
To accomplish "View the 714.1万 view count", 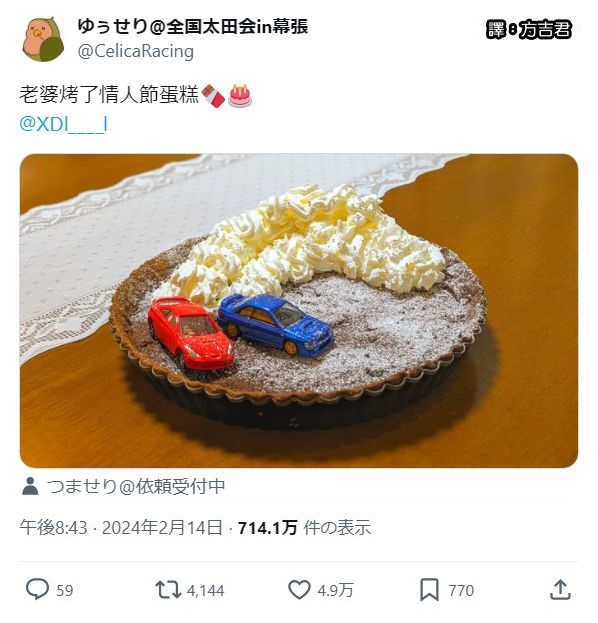I will pyautogui.click(x=267, y=528).
